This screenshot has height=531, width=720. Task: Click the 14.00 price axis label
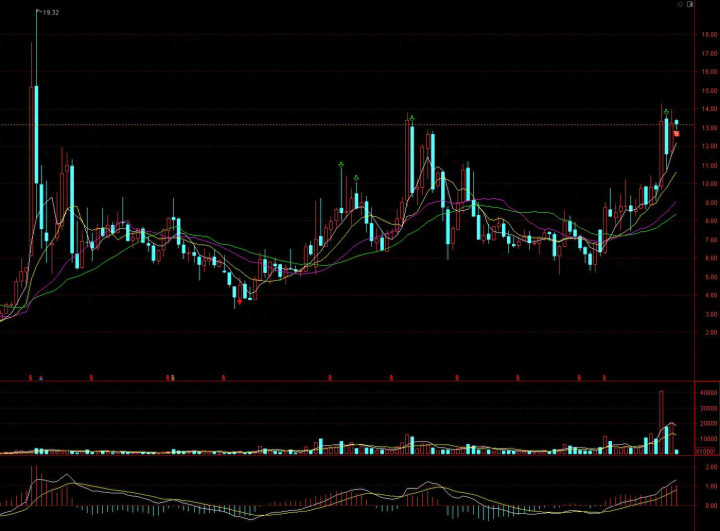click(709, 109)
